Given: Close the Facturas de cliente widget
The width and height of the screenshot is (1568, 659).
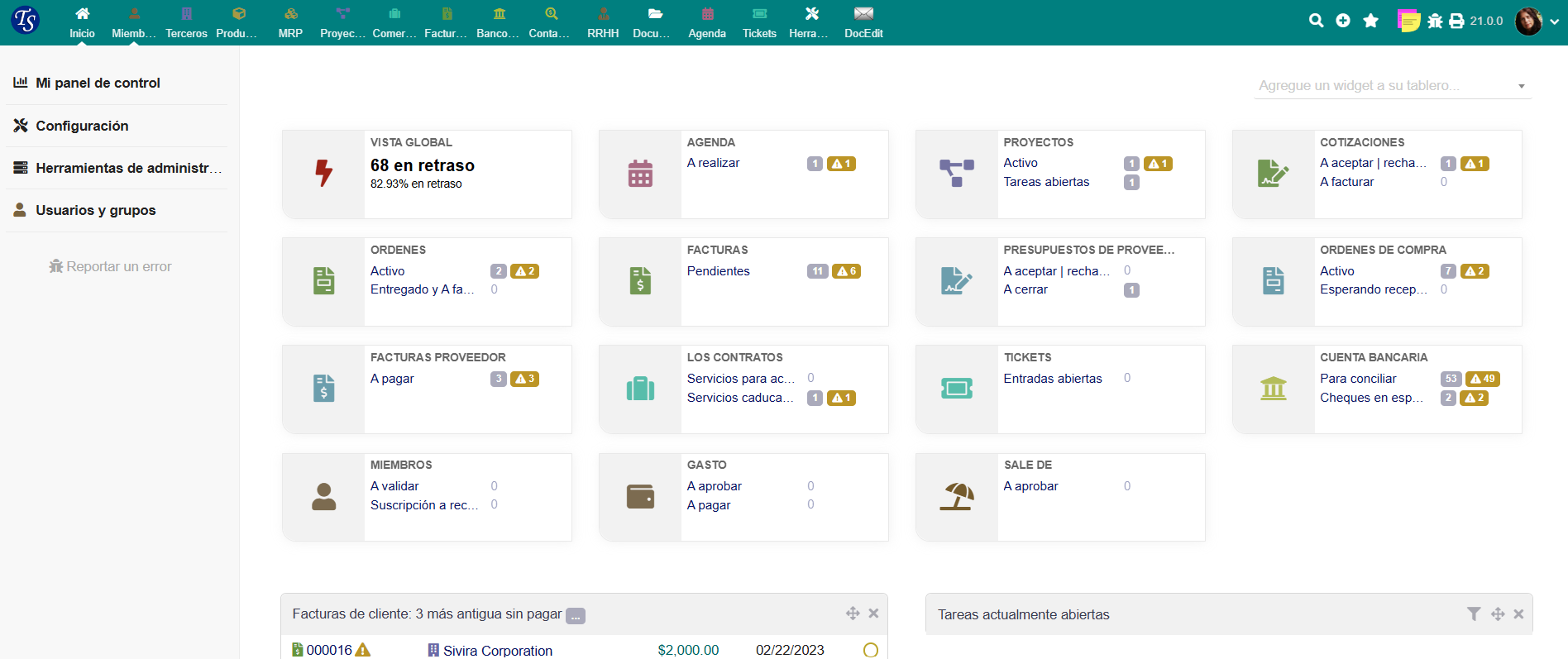Looking at the screenshot, I should (x=873, y=614).
